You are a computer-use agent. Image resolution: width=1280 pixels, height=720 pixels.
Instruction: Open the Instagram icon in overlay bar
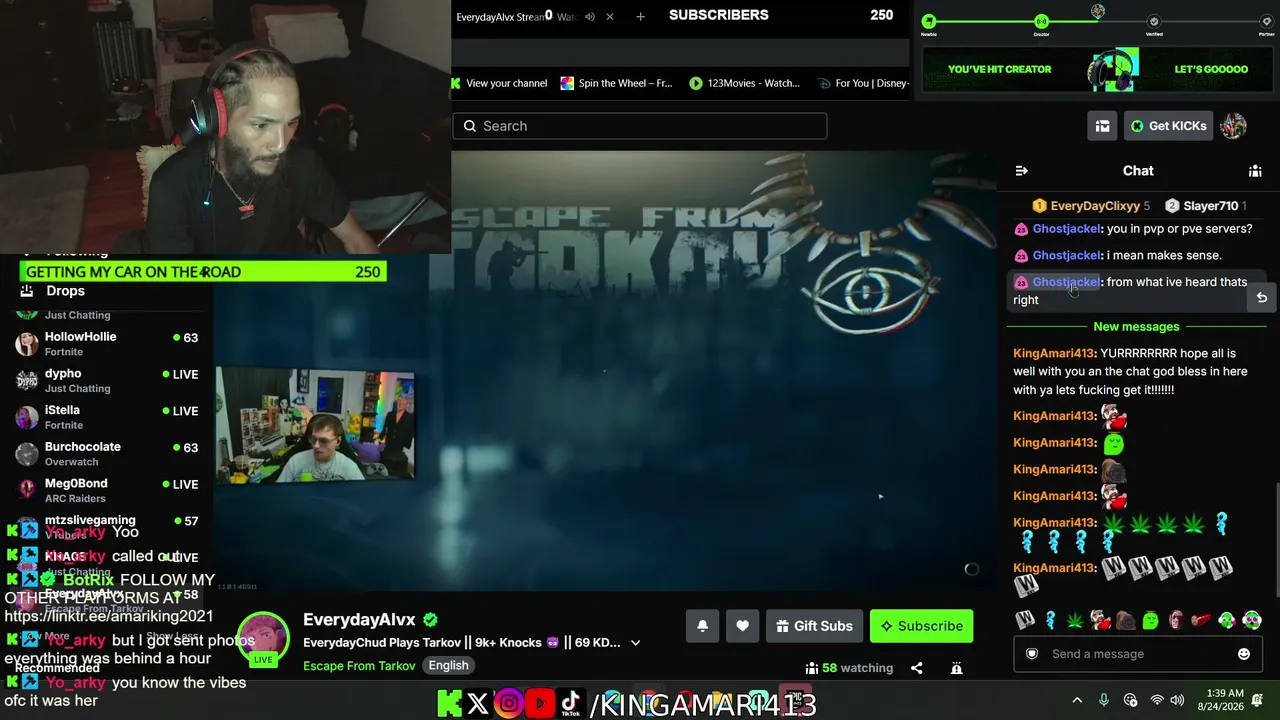[x=509, y=704]
